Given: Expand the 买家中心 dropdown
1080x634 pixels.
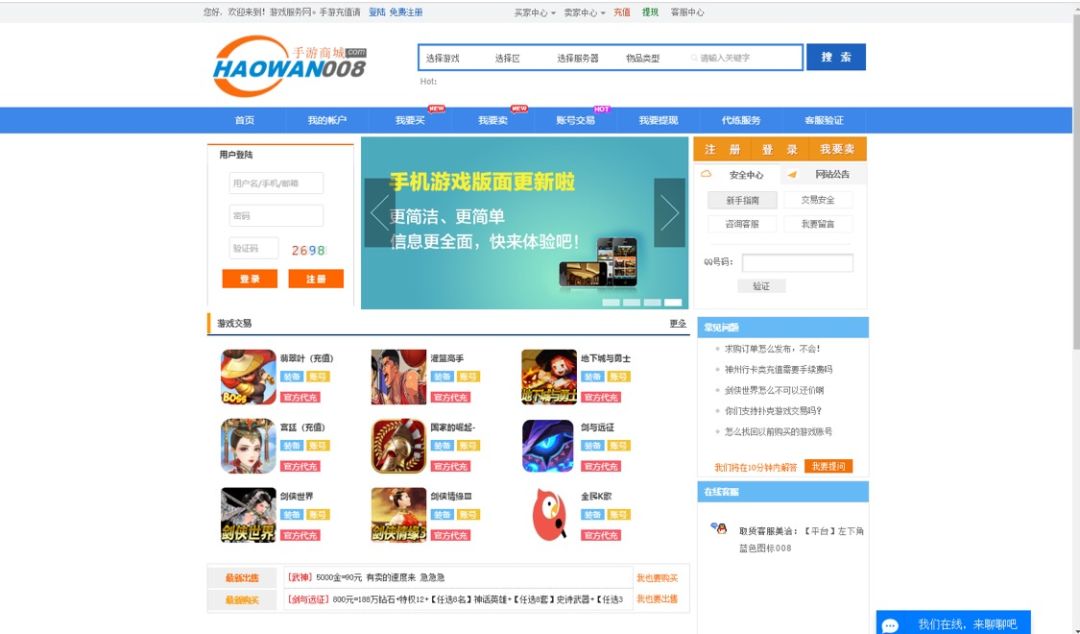Looking at the screenshot, I should tap(534, 12).
